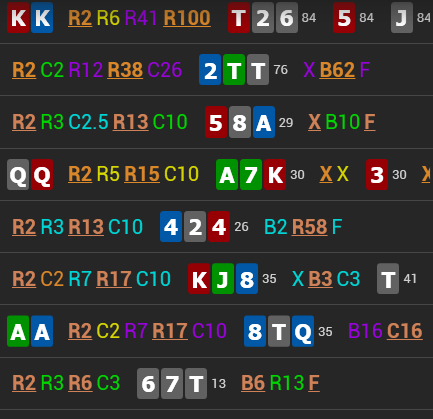
Task: Click the red K hole card
Action: [x=18, y=18]
